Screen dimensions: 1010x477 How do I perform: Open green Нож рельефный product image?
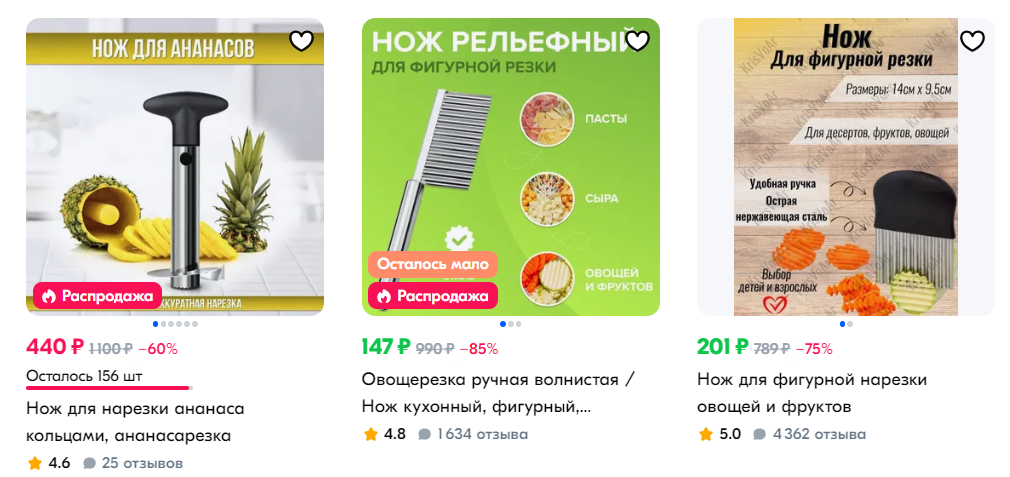click(511, 167)
